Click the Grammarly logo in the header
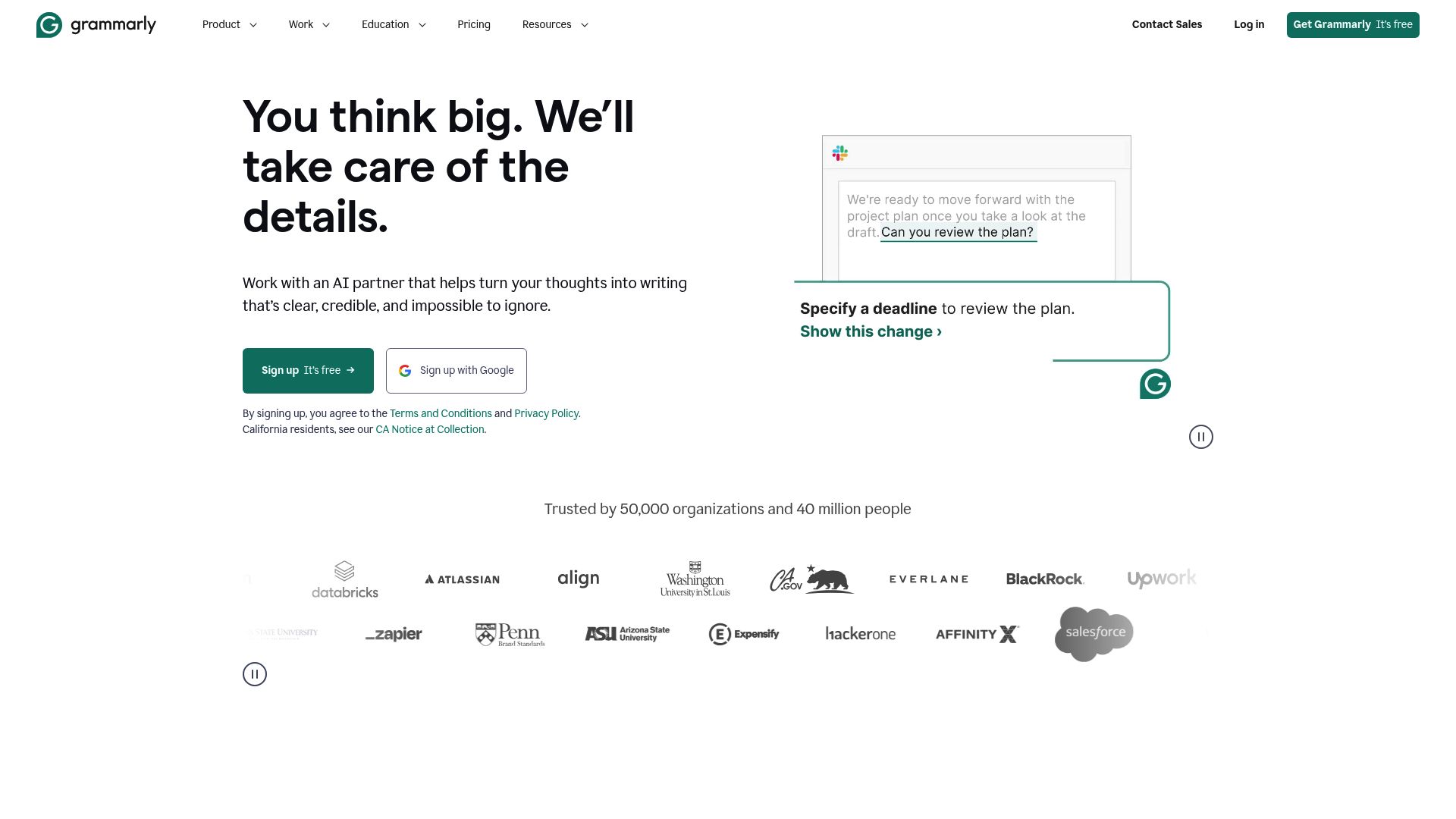The image size is (1456, 819). coord(96,24)
